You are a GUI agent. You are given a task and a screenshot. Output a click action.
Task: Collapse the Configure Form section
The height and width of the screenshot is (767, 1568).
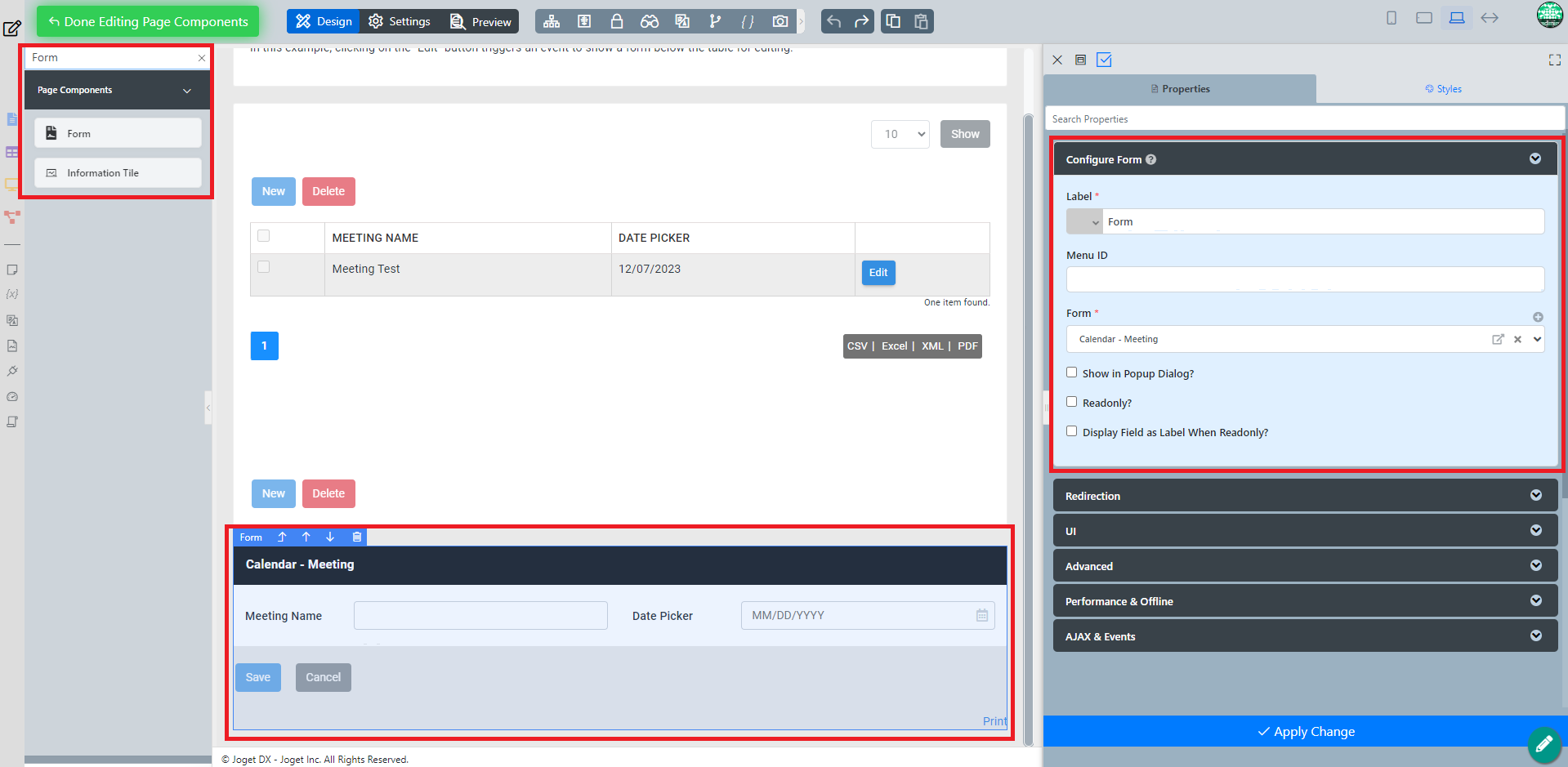[1535, 158]
